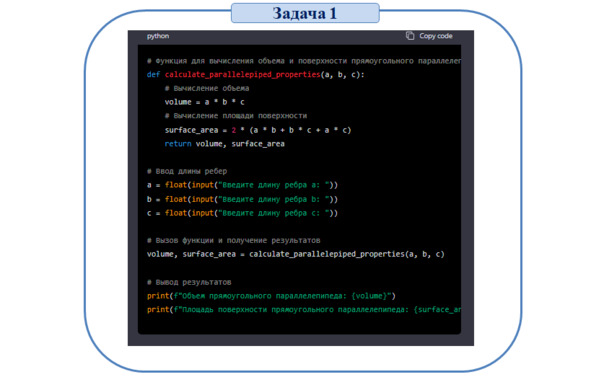Click the "volume = a * b * c" line
The width and height of the screenshot is (591, 377).
[204, 102]
